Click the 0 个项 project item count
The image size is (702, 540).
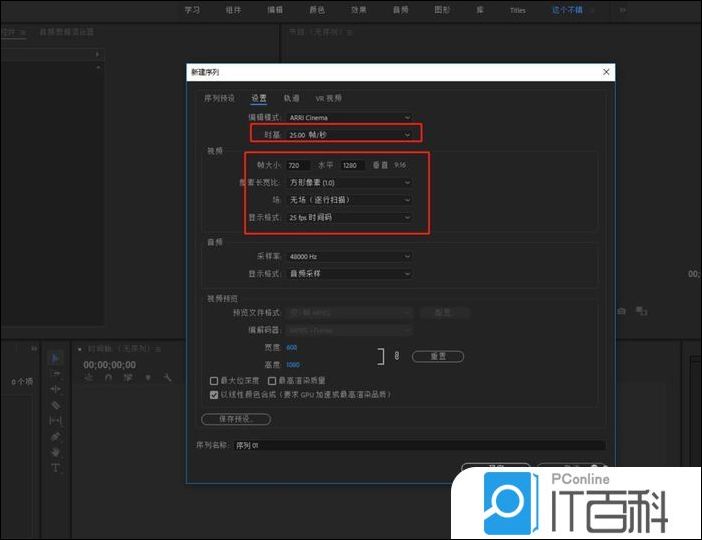pos(22,382)
